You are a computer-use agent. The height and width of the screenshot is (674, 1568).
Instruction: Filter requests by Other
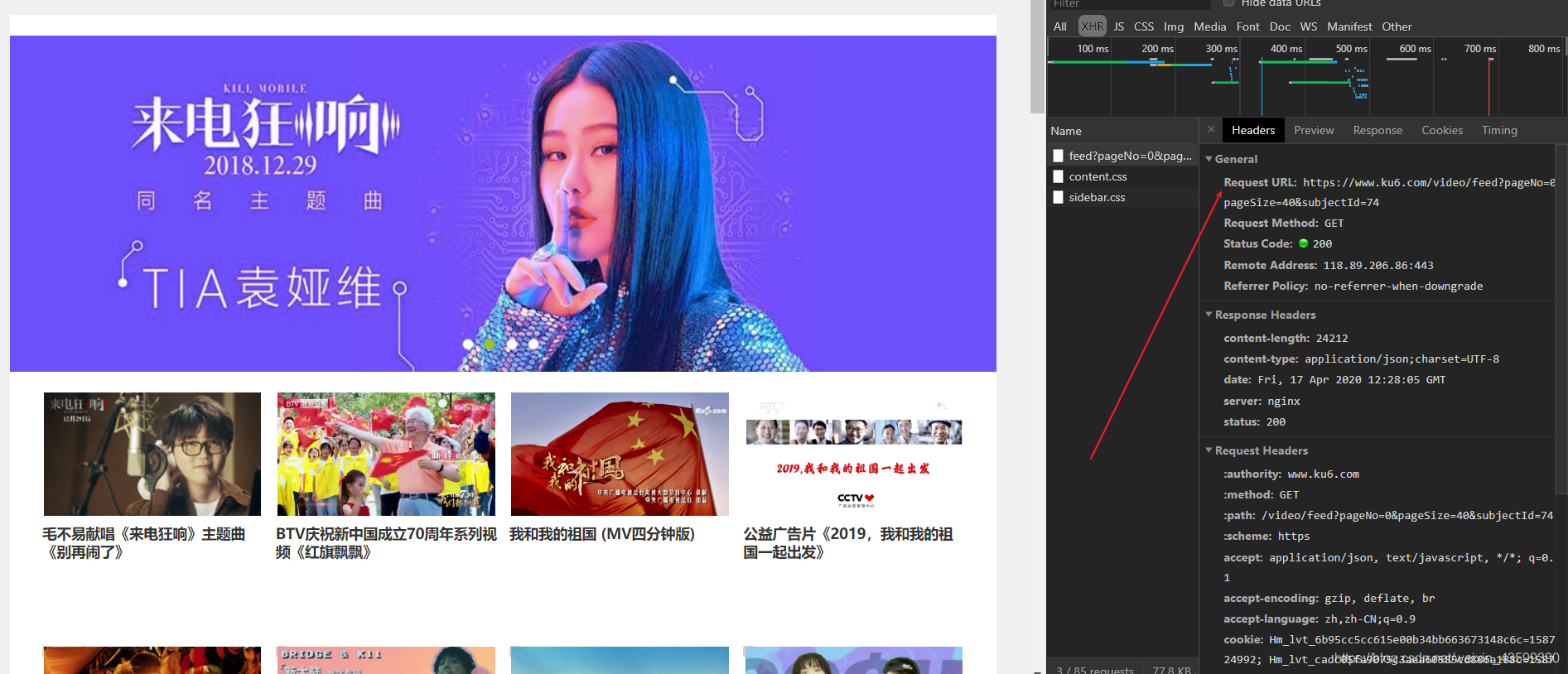point(1397,26)
